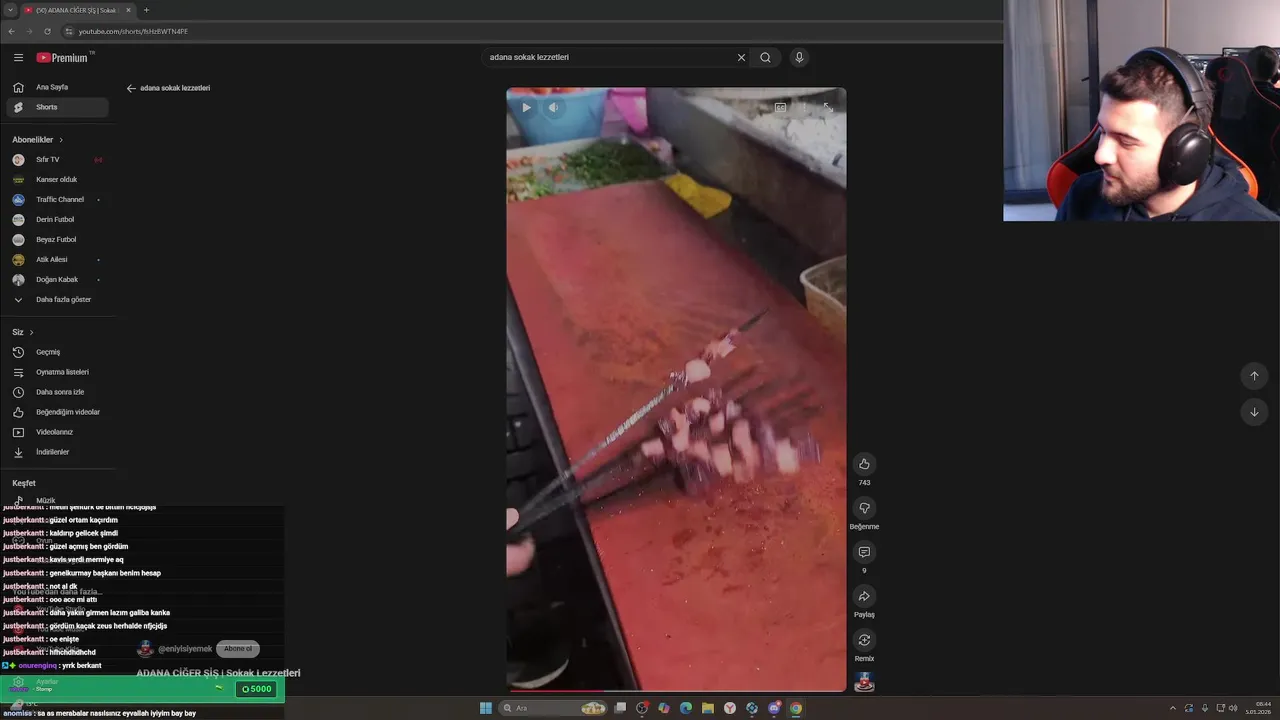View site information icon in address bar
The width and height of the screenshot is (1280, 720).
(x=68, y=31)
